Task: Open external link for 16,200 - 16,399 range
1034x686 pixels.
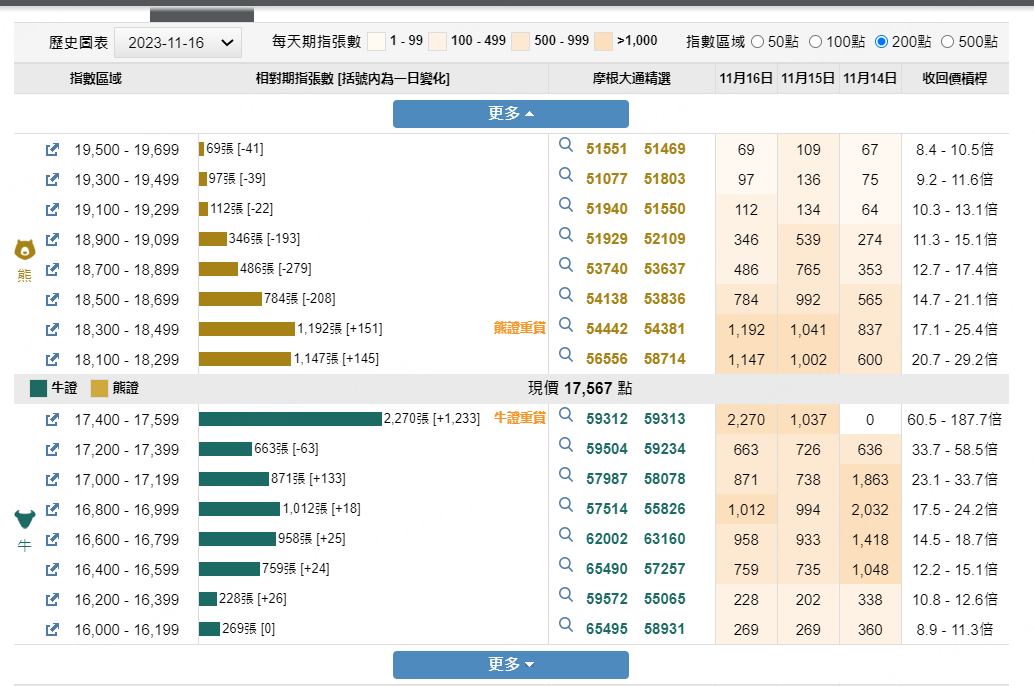Action: tap(52, 600)
